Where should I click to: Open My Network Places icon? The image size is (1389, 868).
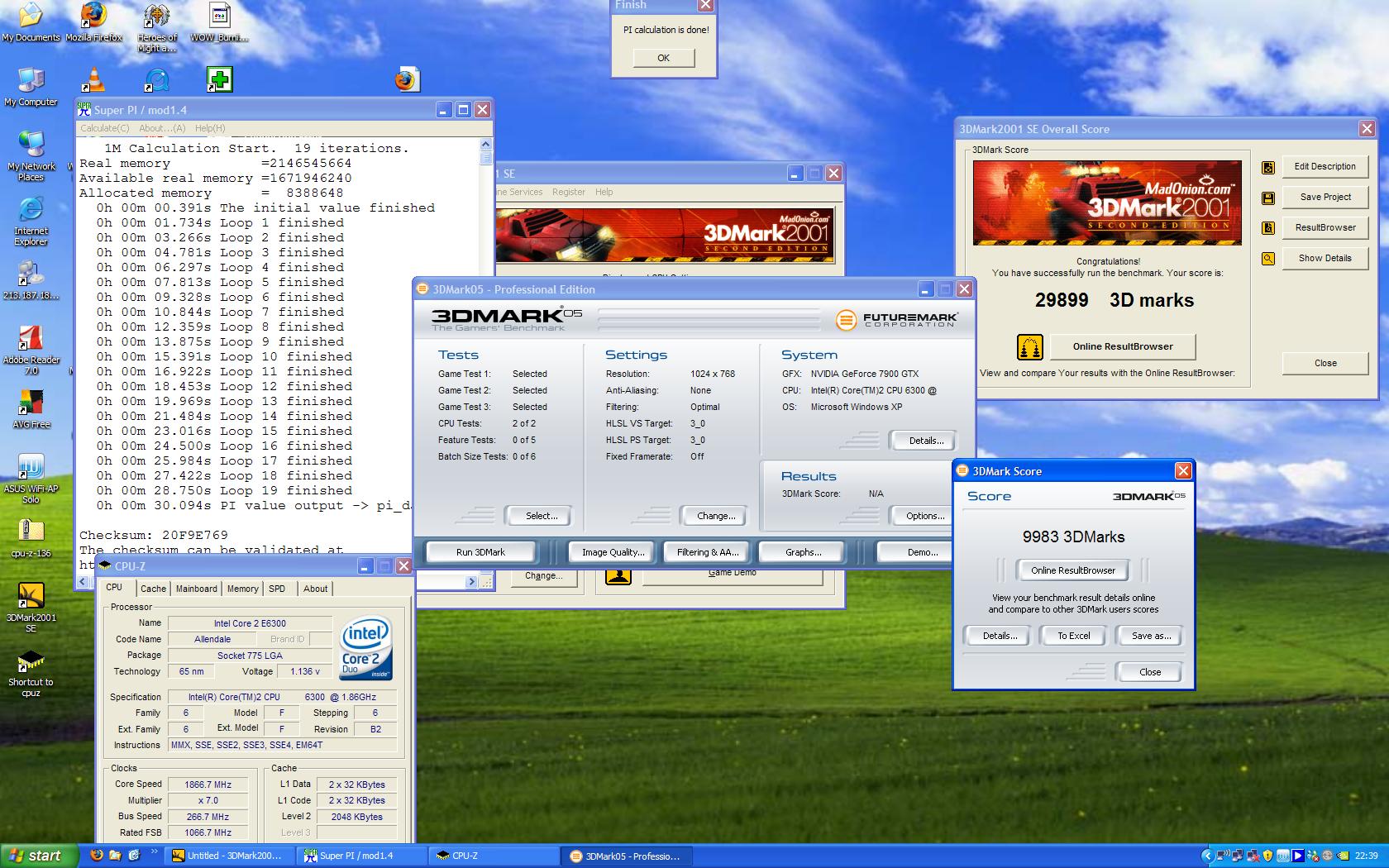pyautogui.click(x=31, y=156)
